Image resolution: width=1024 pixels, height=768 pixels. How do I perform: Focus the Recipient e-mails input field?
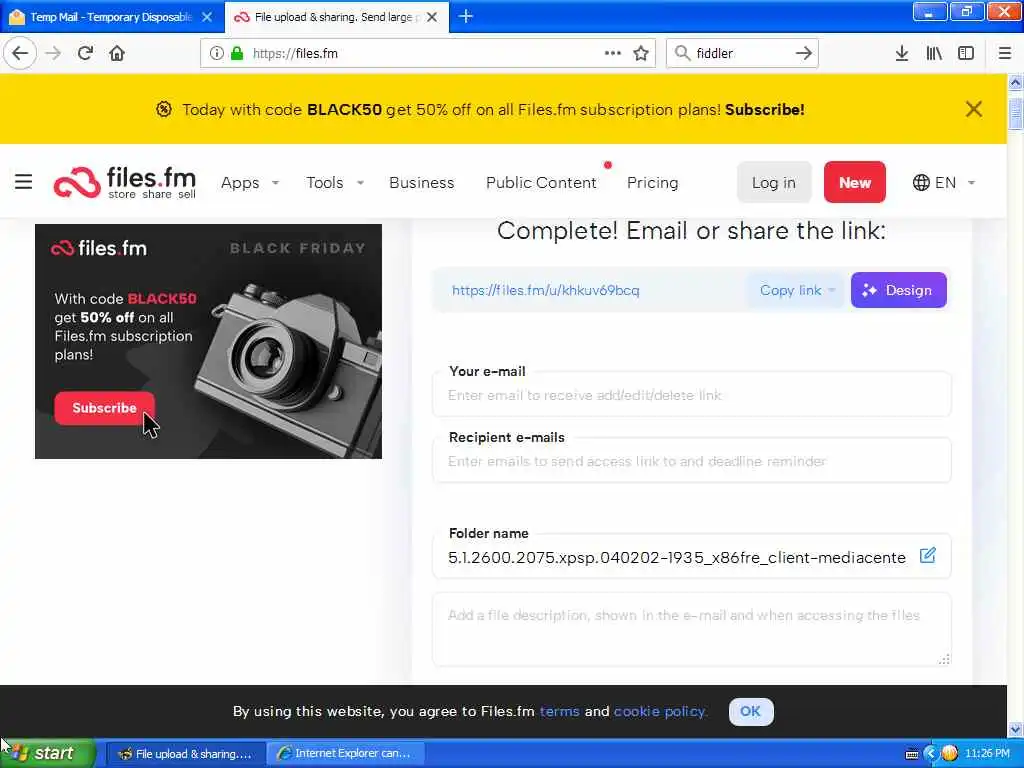point(691,461)
